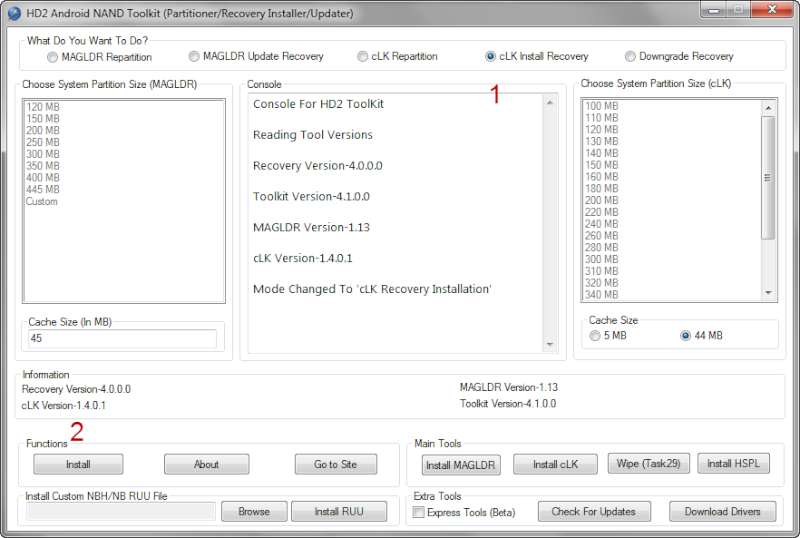Click Check For Updates button
Viewport: 800px width, 538px height.
[594, 511]
